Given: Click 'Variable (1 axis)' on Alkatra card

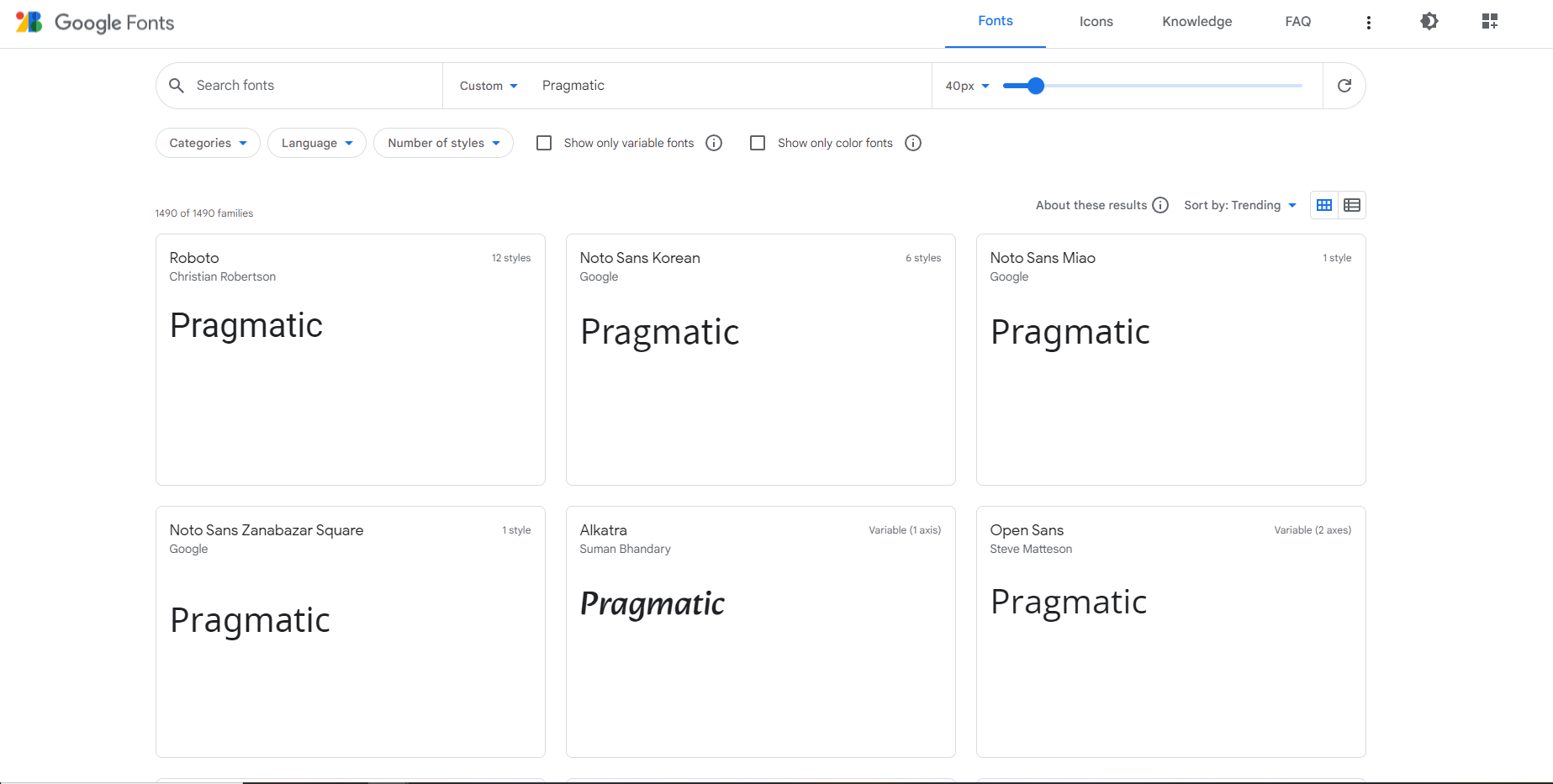Looking at the screenshot, I should [905, 530].
